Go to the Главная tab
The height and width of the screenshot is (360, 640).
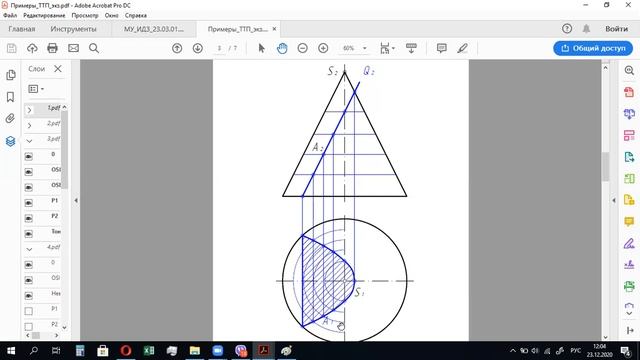(22, 29)
